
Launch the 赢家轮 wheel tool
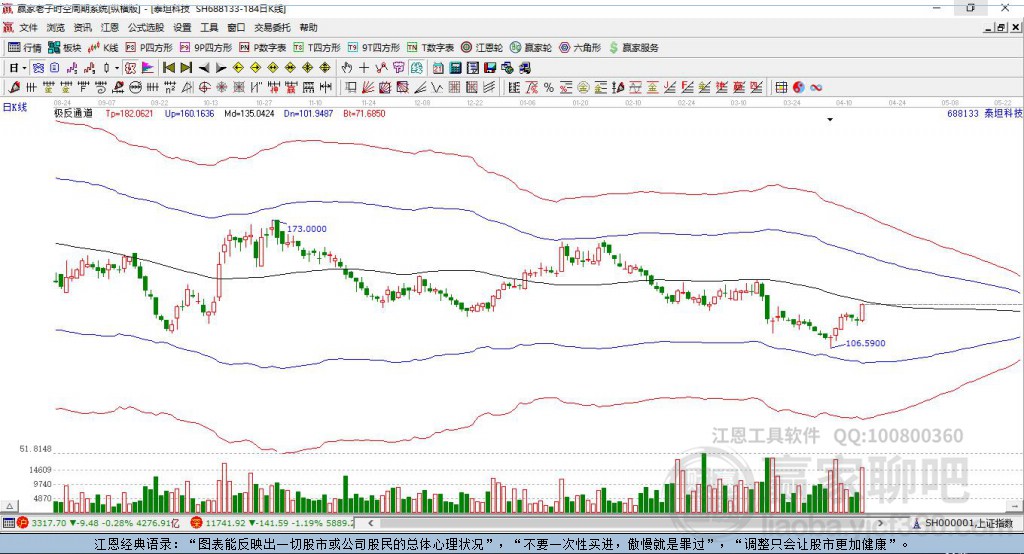pos(531,48)
